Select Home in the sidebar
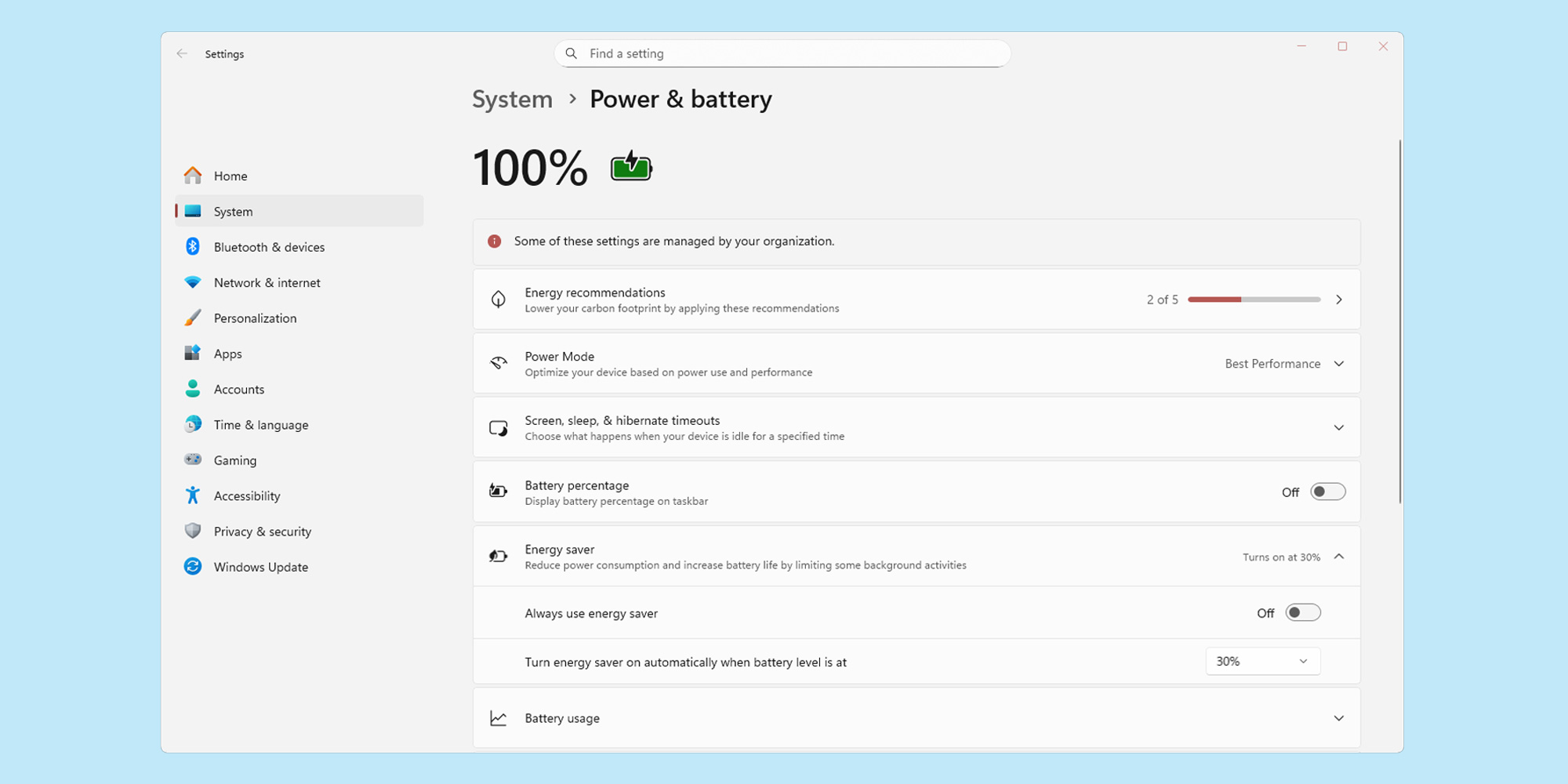This screenshot has height=784, width=1568. 230,176
